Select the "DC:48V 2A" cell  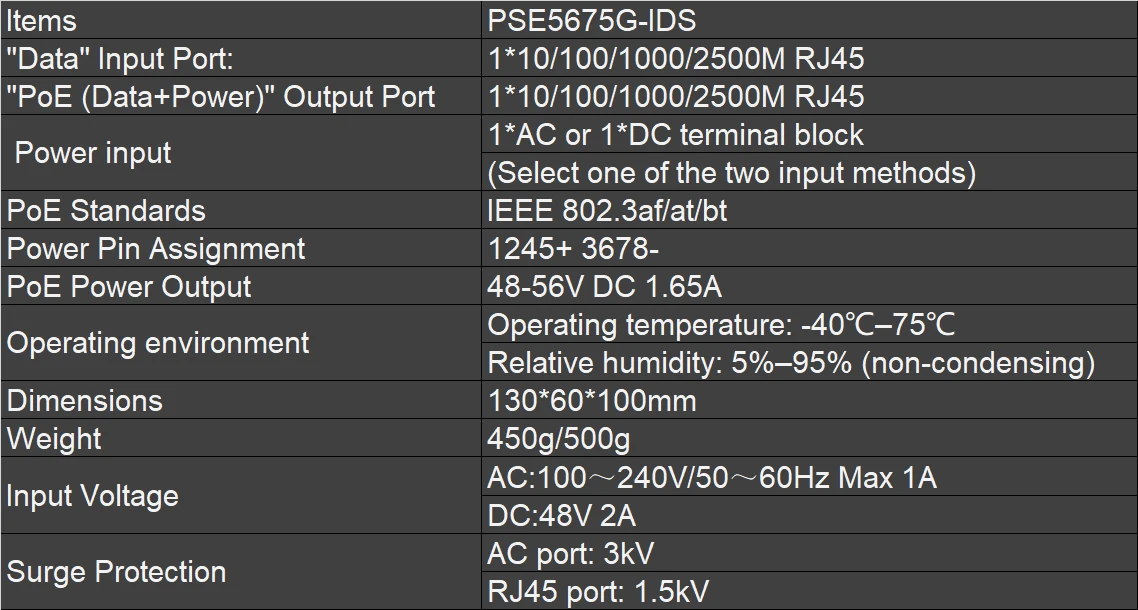(561, 515)
